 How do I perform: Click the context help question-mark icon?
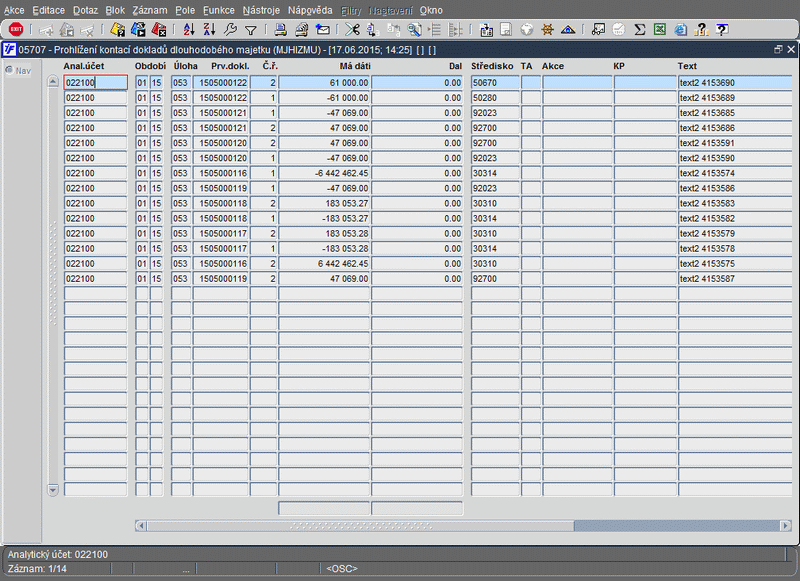click(x=722, y=30)
